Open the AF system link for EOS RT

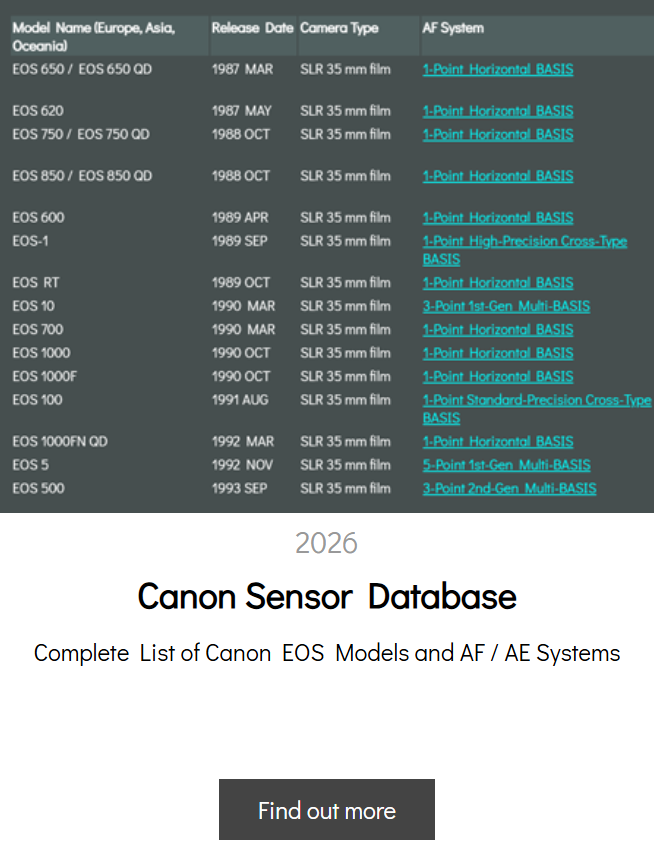(498, 283)
